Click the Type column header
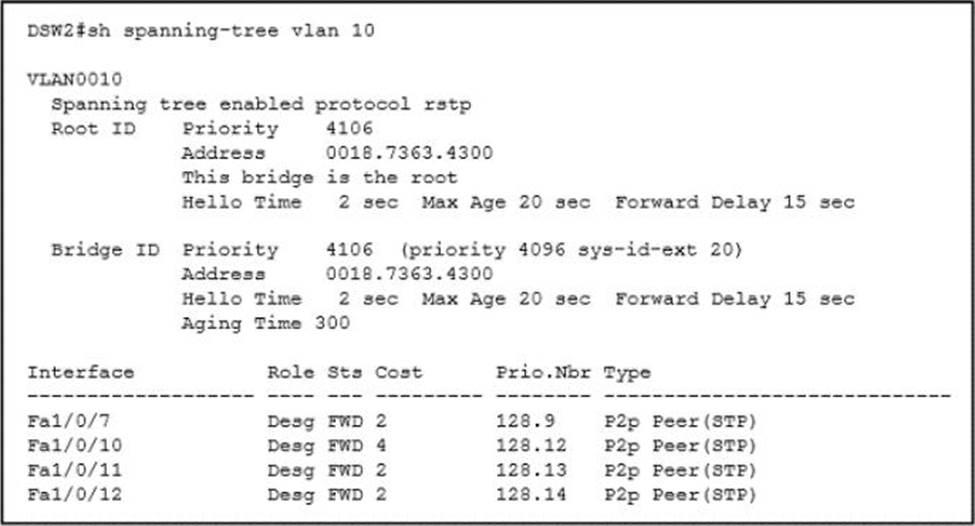 click(626, 372)
